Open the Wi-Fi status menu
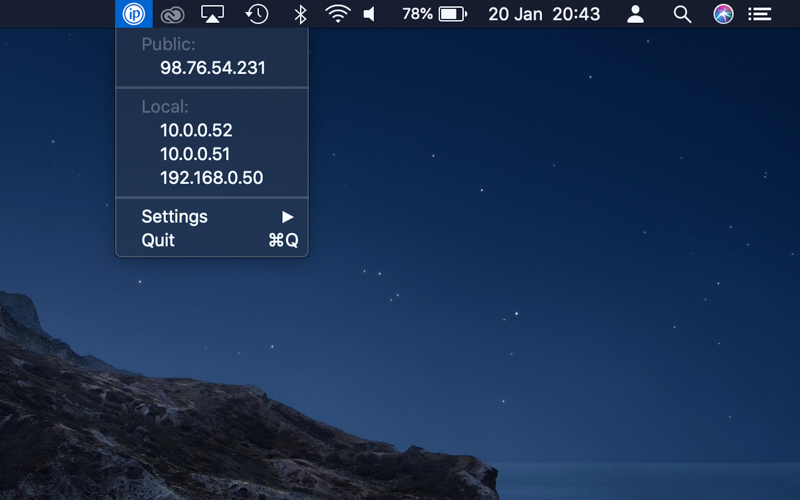This screenshot has height=500, width=800. 338,14
